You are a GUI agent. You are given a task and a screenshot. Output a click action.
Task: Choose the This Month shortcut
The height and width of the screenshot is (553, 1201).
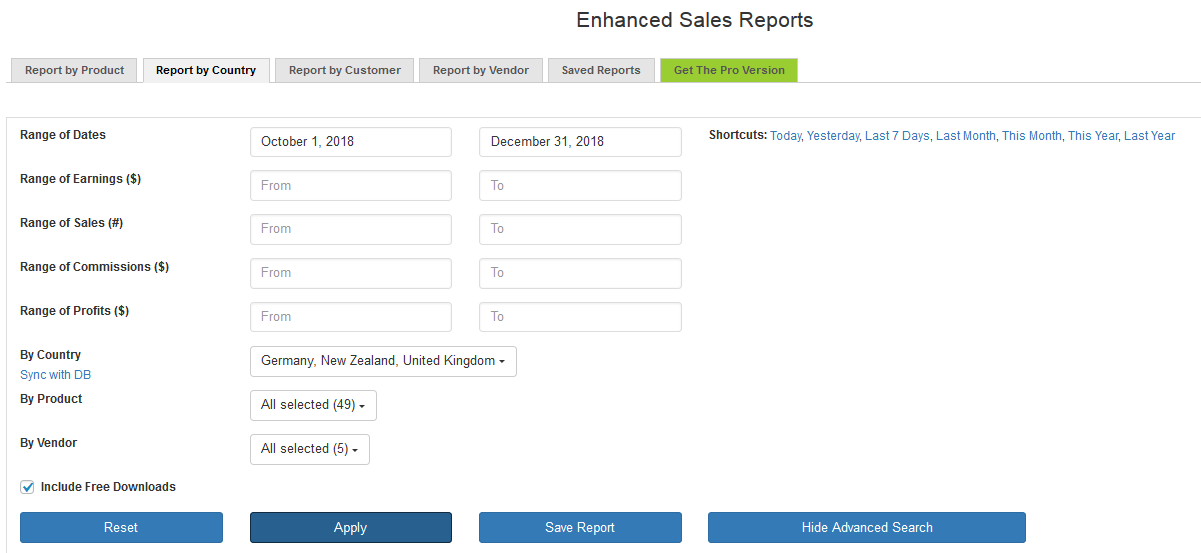click(1031, 136)
